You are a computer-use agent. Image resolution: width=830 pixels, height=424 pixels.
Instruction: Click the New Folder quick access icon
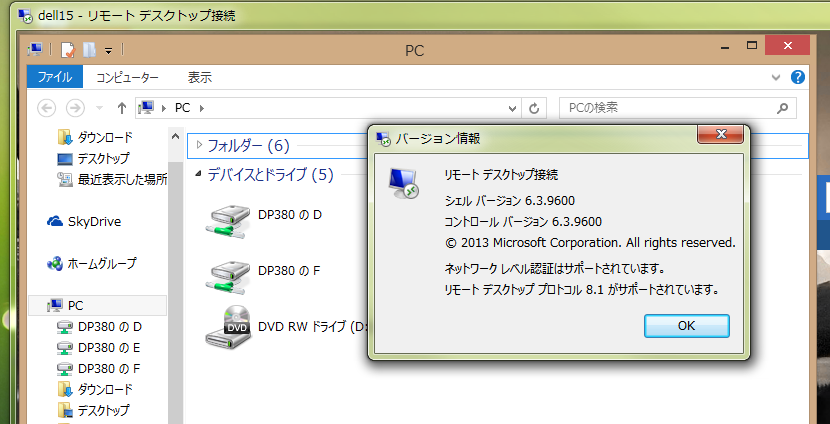89,50
